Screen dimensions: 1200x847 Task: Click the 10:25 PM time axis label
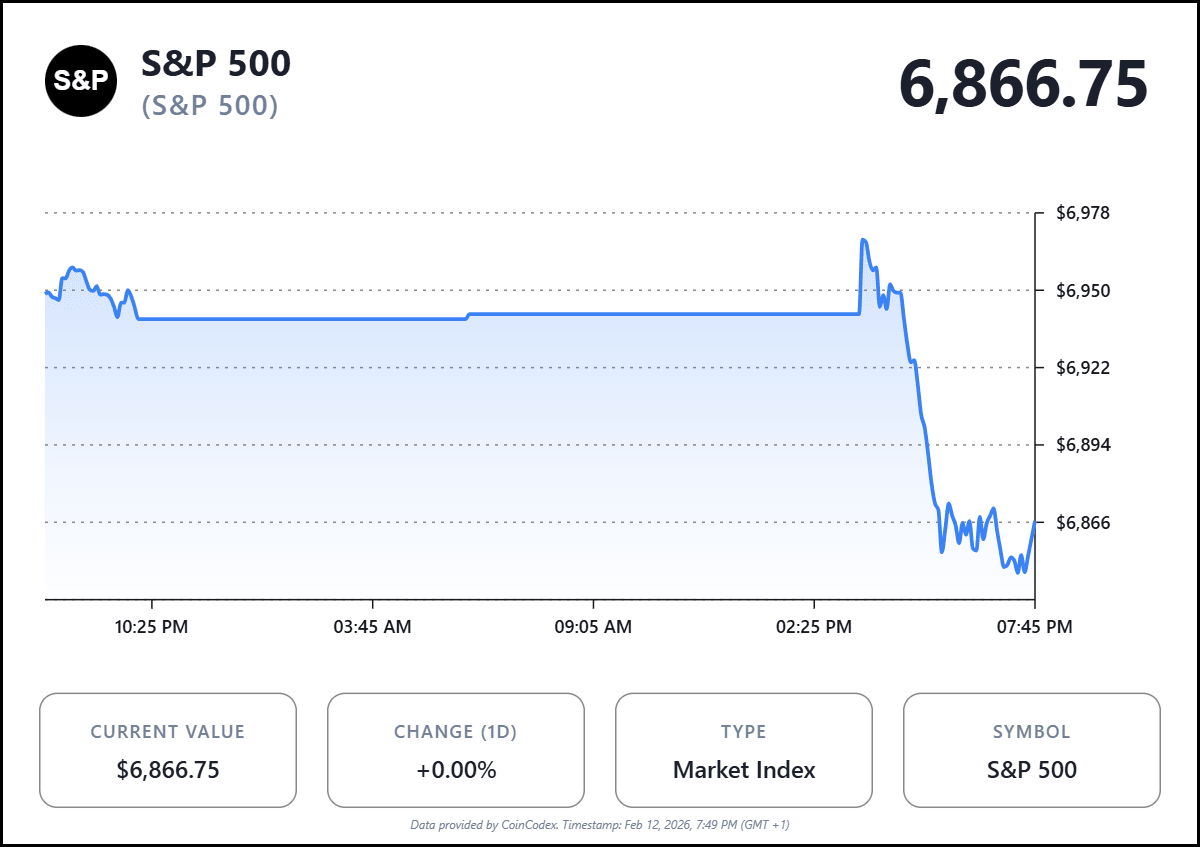point(151,627)
